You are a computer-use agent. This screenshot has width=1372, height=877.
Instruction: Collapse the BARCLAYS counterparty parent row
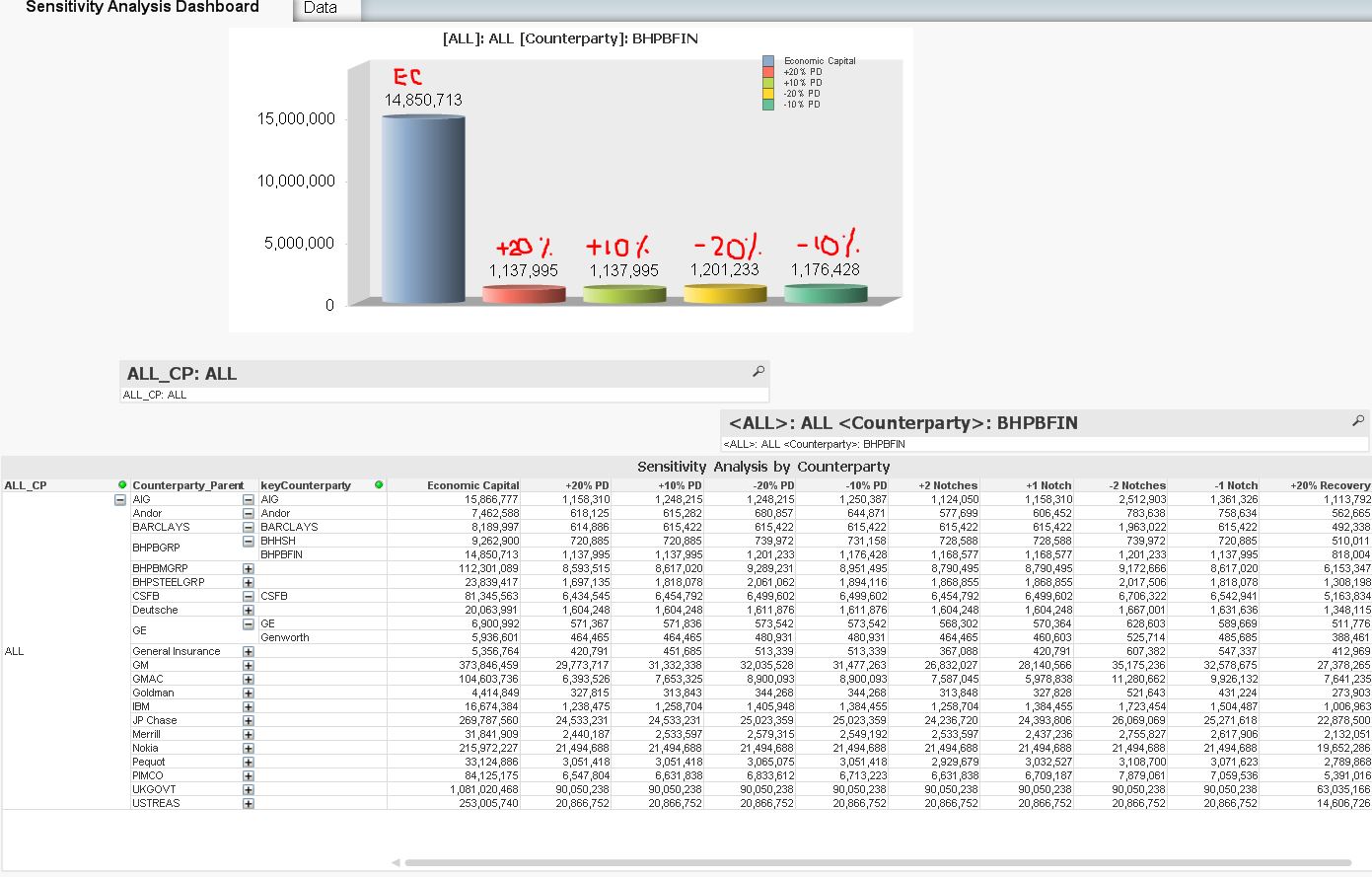248,528
